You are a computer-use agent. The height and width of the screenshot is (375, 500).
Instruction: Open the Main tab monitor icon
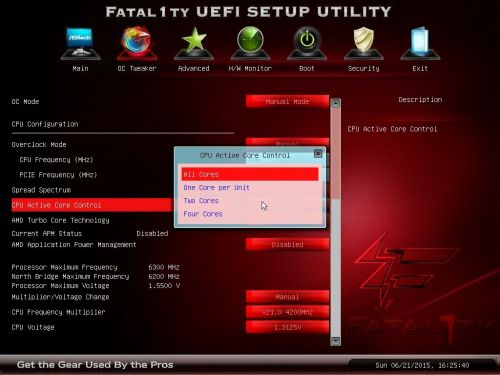tap(80, 43)
